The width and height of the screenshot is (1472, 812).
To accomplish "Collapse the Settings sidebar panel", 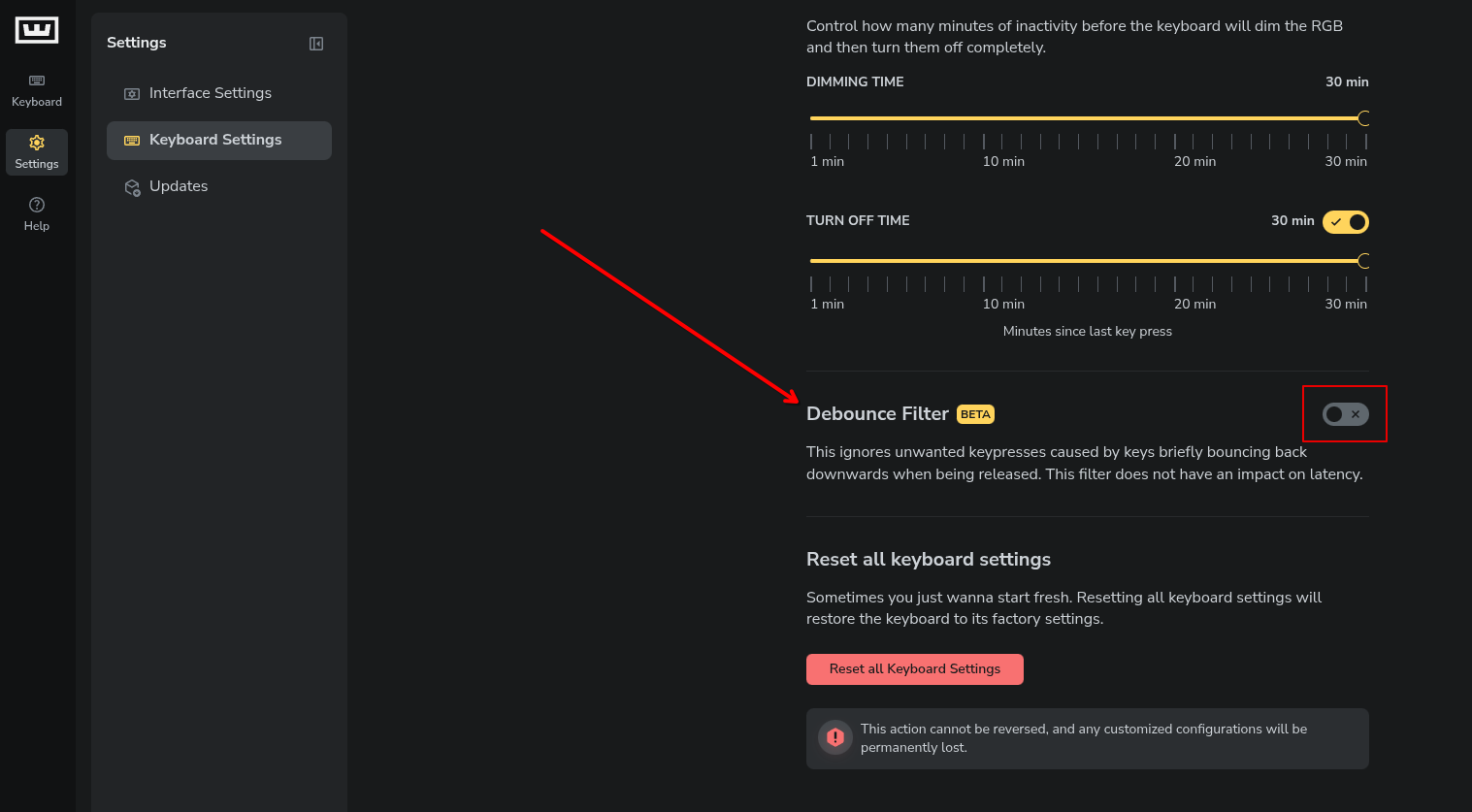I will pyautogui.click(x=316, y=44).
